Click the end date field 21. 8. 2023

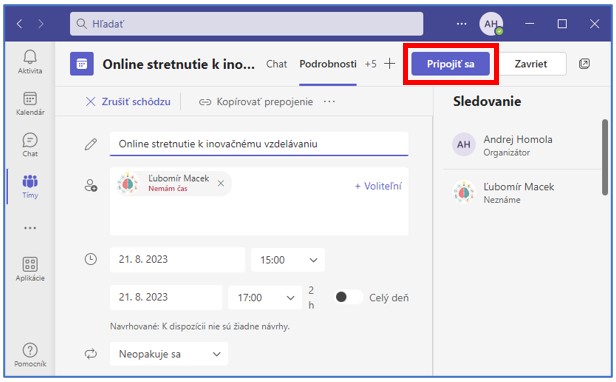click(x=166, y=297)
